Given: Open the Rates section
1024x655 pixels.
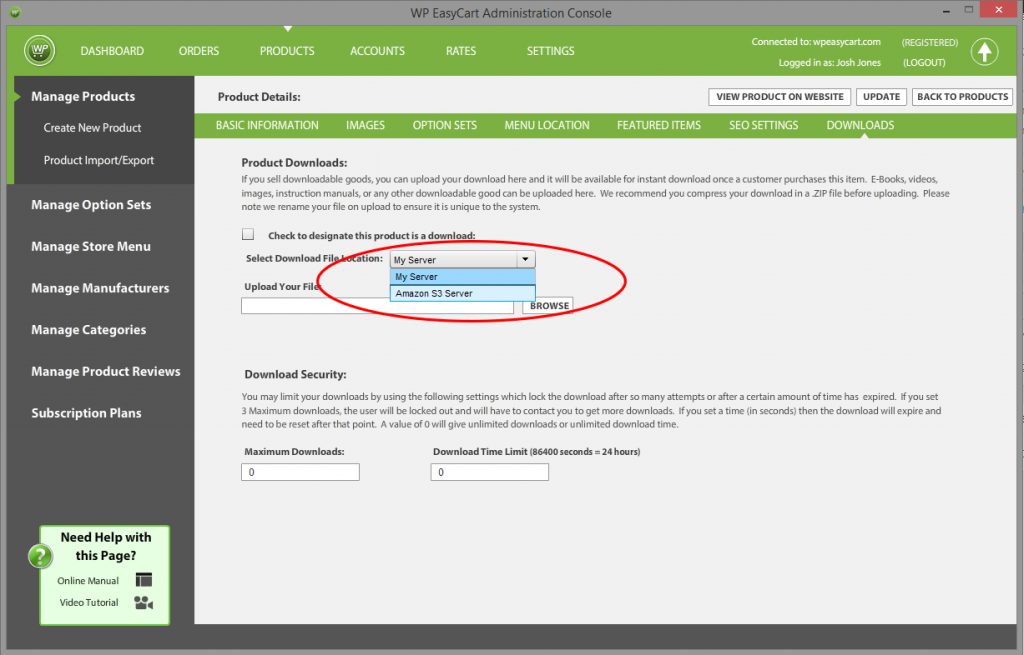Looking at the screenshot, I should 461,51.
